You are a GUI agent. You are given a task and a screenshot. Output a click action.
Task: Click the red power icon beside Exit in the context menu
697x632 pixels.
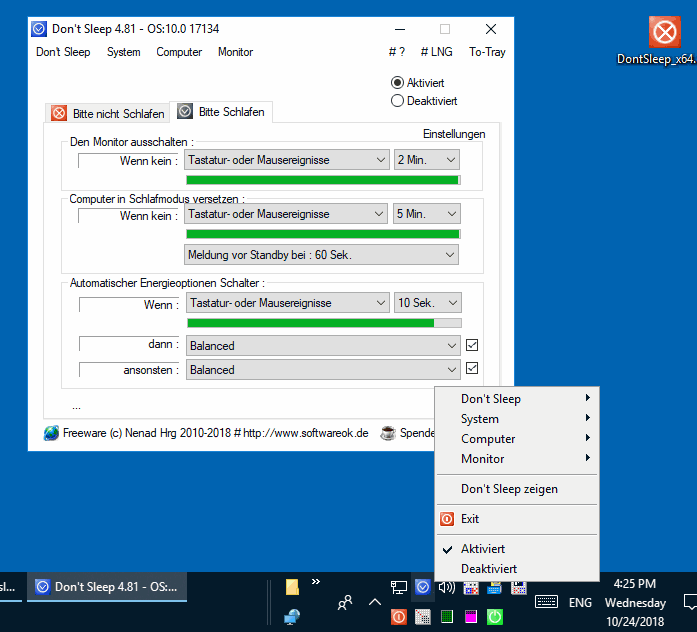pos(447,519)
